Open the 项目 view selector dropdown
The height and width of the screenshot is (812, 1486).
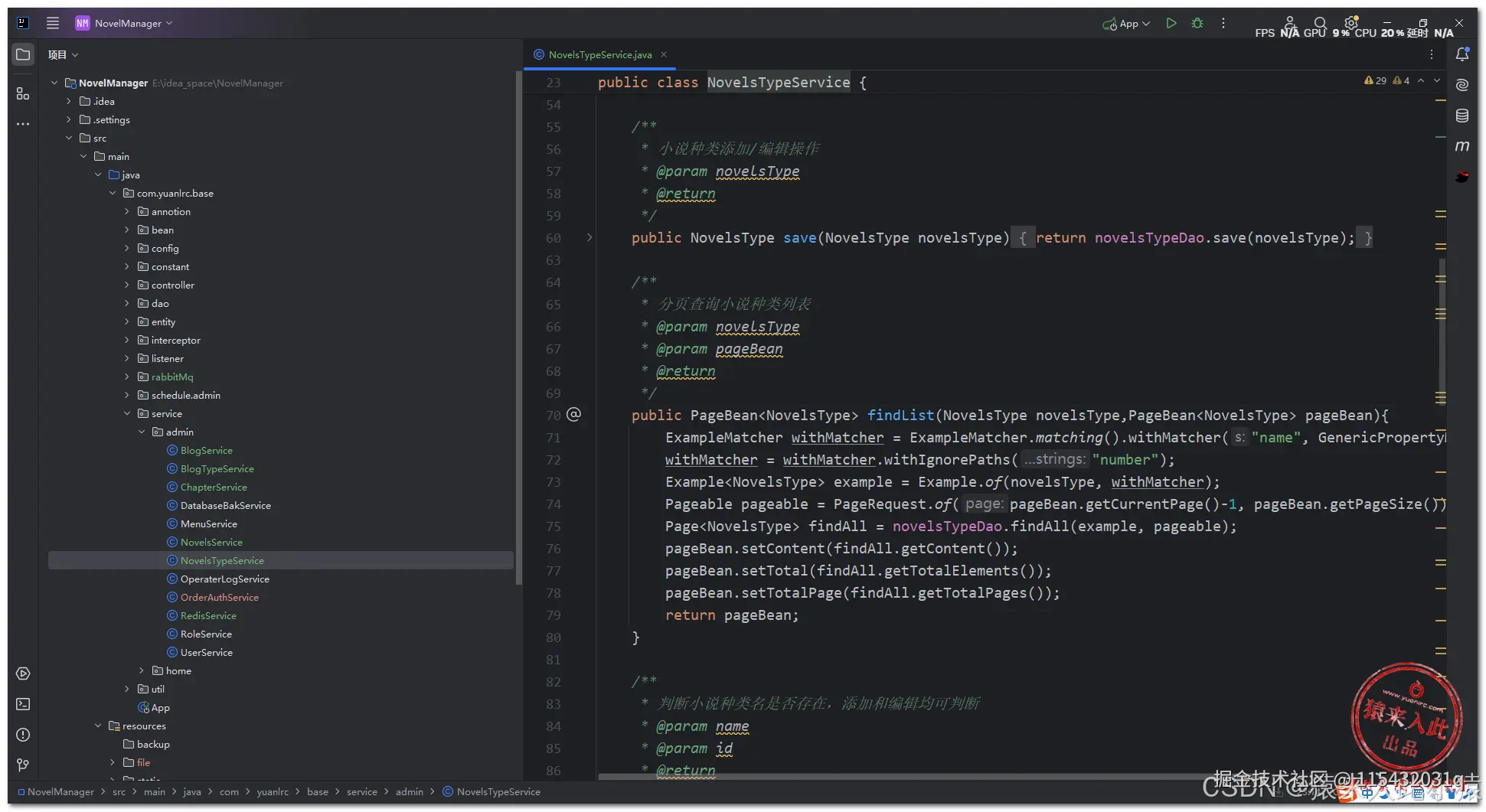click(x=63, y=54)
